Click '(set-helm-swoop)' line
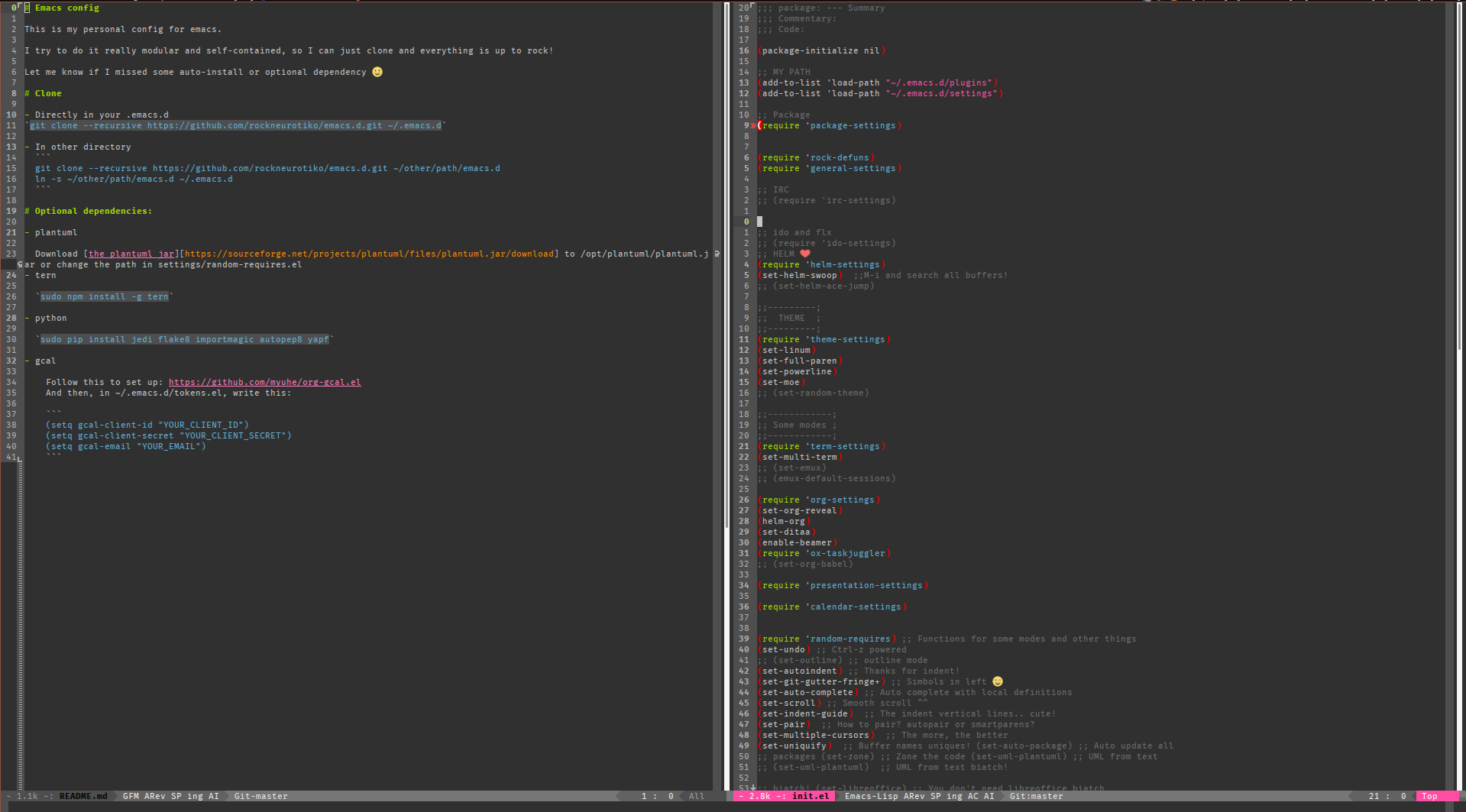This screenshot has height=812, width=1466. coord(800,275)
